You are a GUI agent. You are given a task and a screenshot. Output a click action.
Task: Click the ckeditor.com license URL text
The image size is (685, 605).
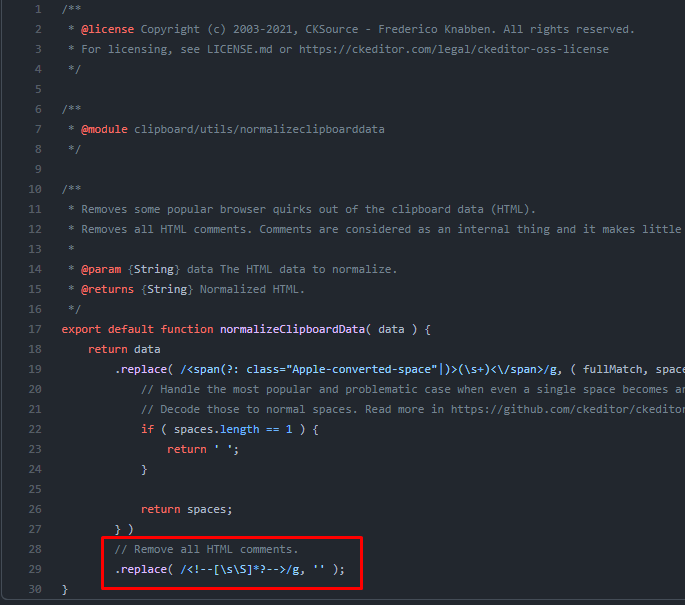[x=453, y=49]
